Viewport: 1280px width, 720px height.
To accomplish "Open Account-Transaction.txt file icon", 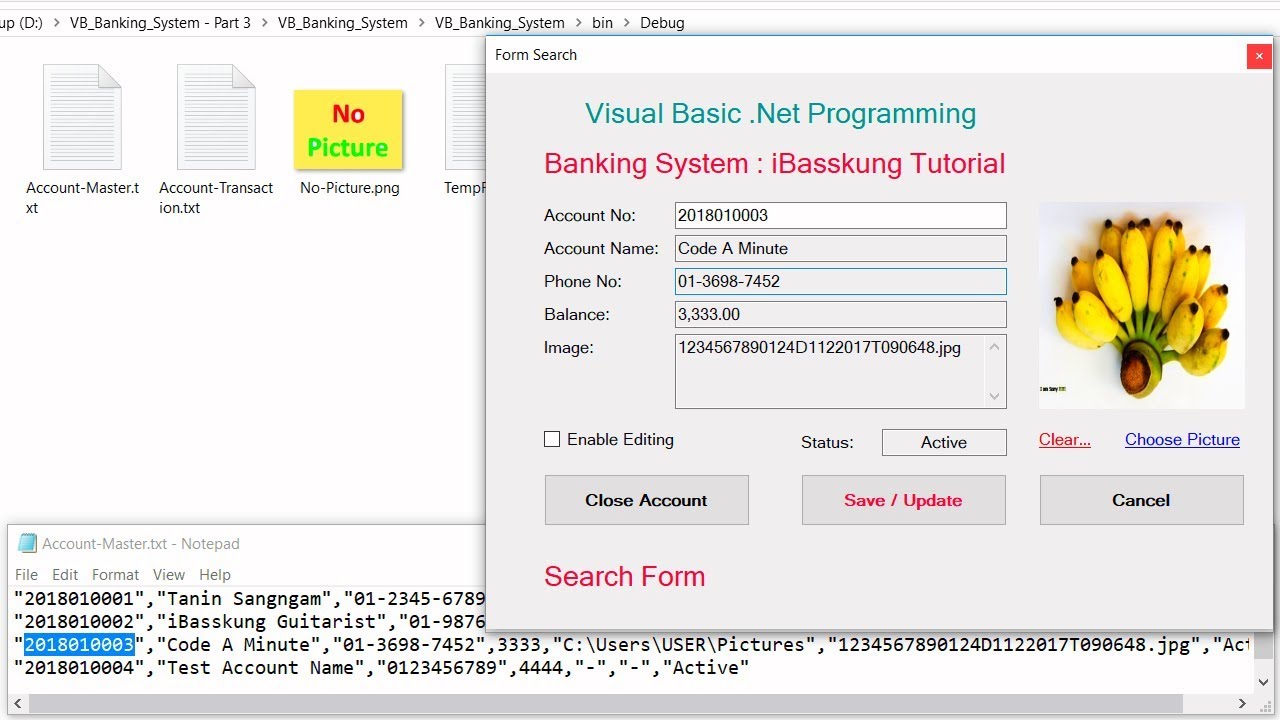I will (216, 117).
